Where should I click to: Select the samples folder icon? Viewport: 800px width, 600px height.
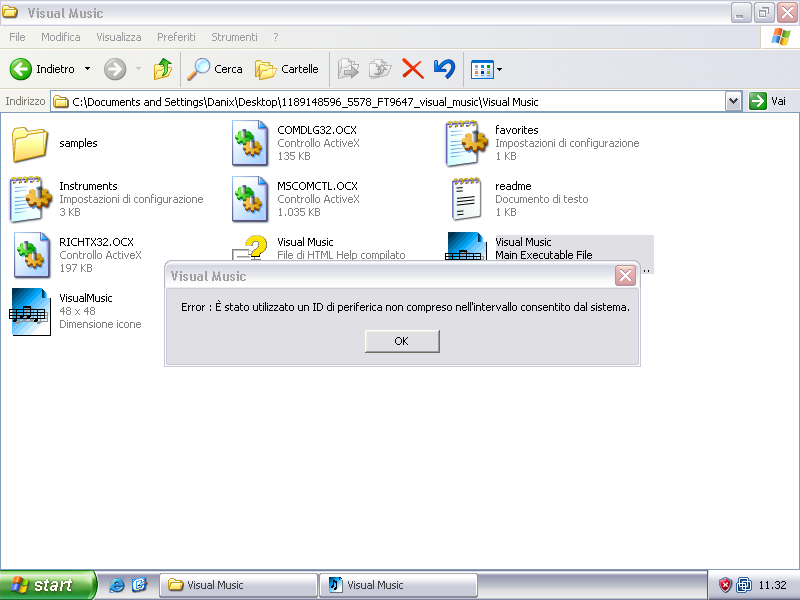click(x=30, y=143)
